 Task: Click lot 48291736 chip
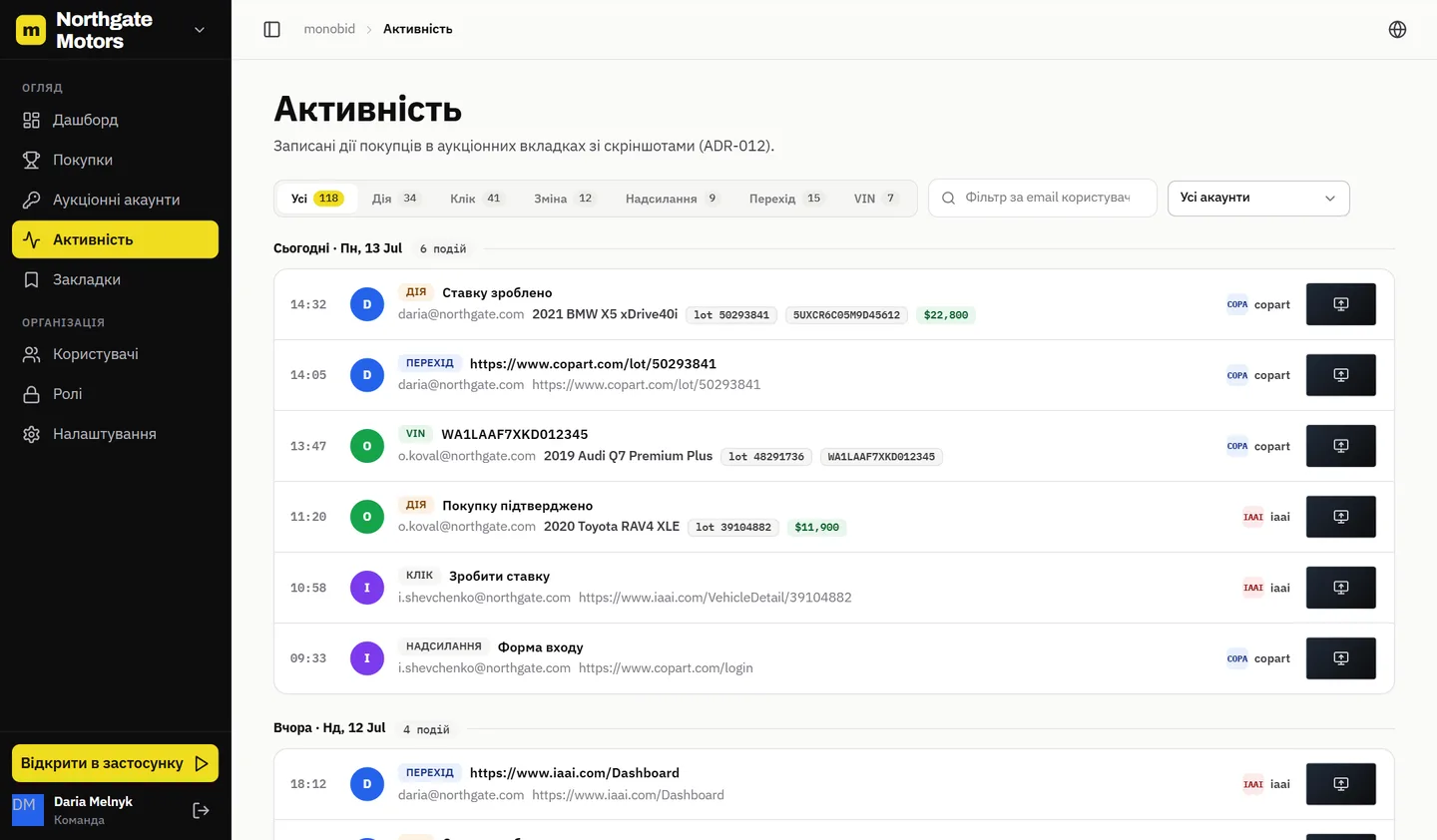coord(765,457)
